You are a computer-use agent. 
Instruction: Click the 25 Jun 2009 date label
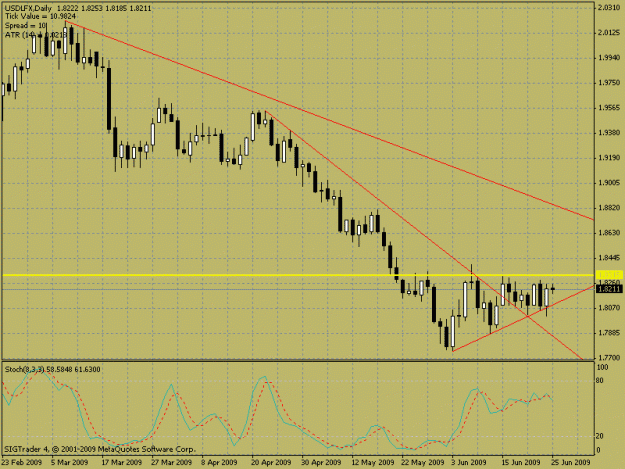coord(571,462)
